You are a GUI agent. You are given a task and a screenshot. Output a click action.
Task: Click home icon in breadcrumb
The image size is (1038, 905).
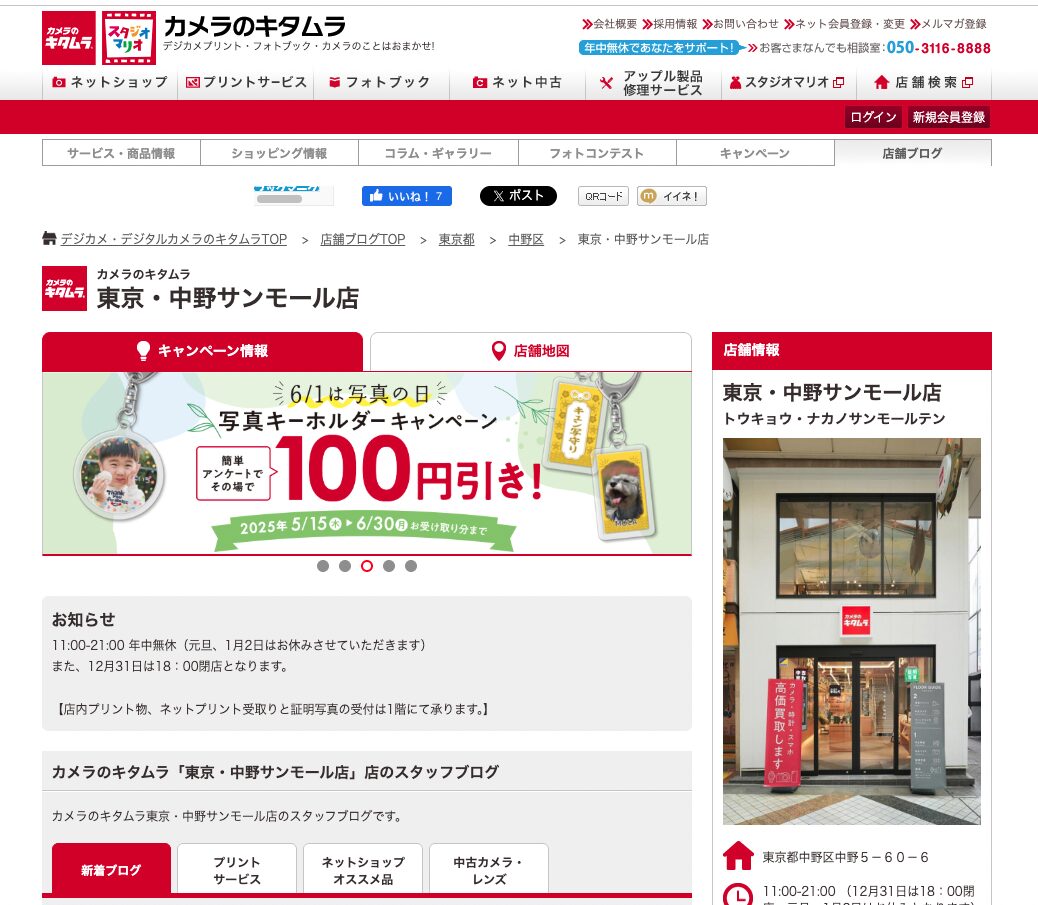(x=49, y=238)
